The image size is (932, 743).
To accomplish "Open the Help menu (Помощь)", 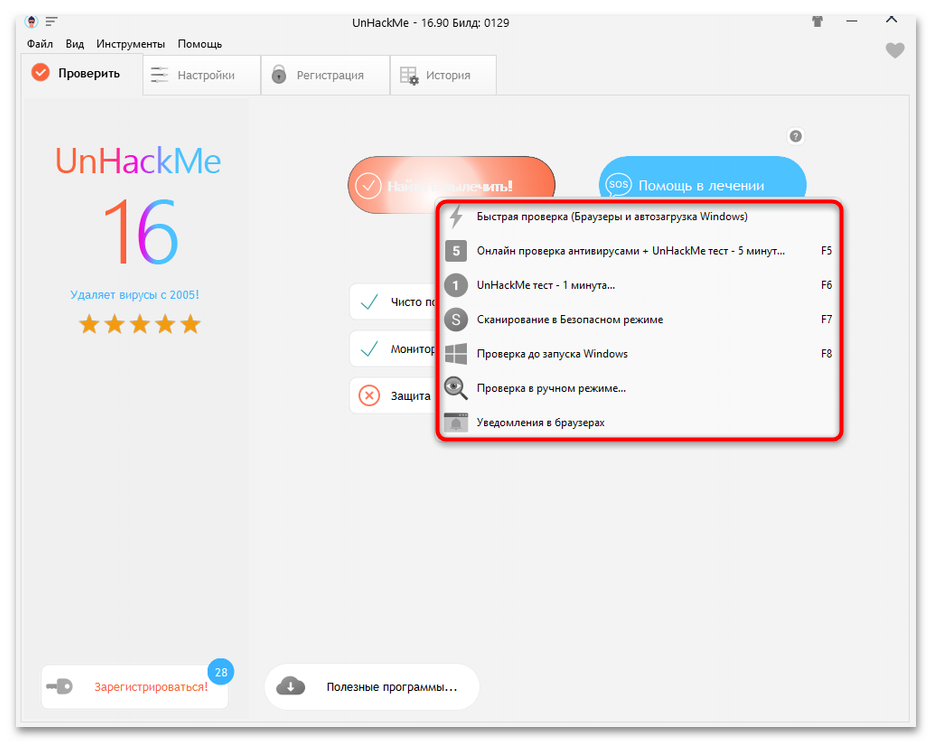I will [x=200, y=44].
